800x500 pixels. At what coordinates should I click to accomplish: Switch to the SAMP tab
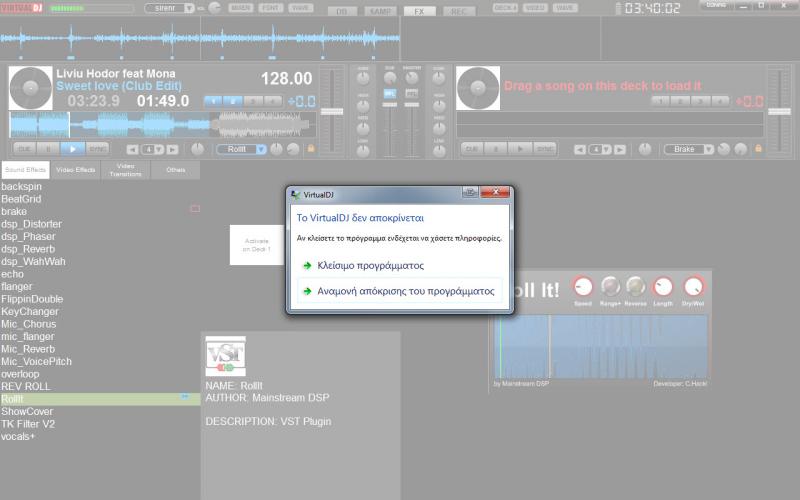point(380,11)
